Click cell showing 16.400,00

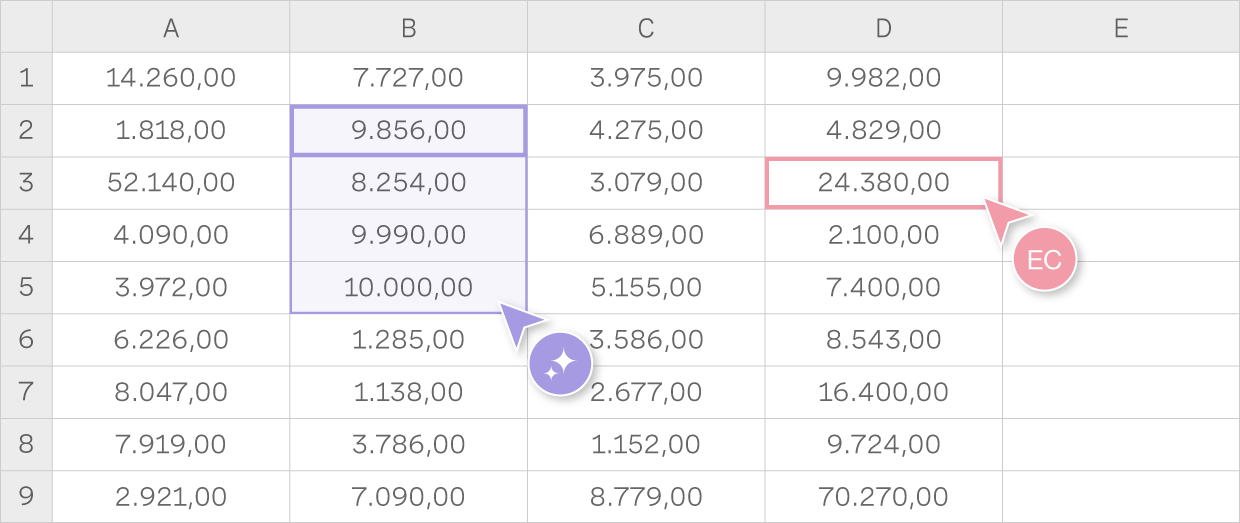coord(883,392)
